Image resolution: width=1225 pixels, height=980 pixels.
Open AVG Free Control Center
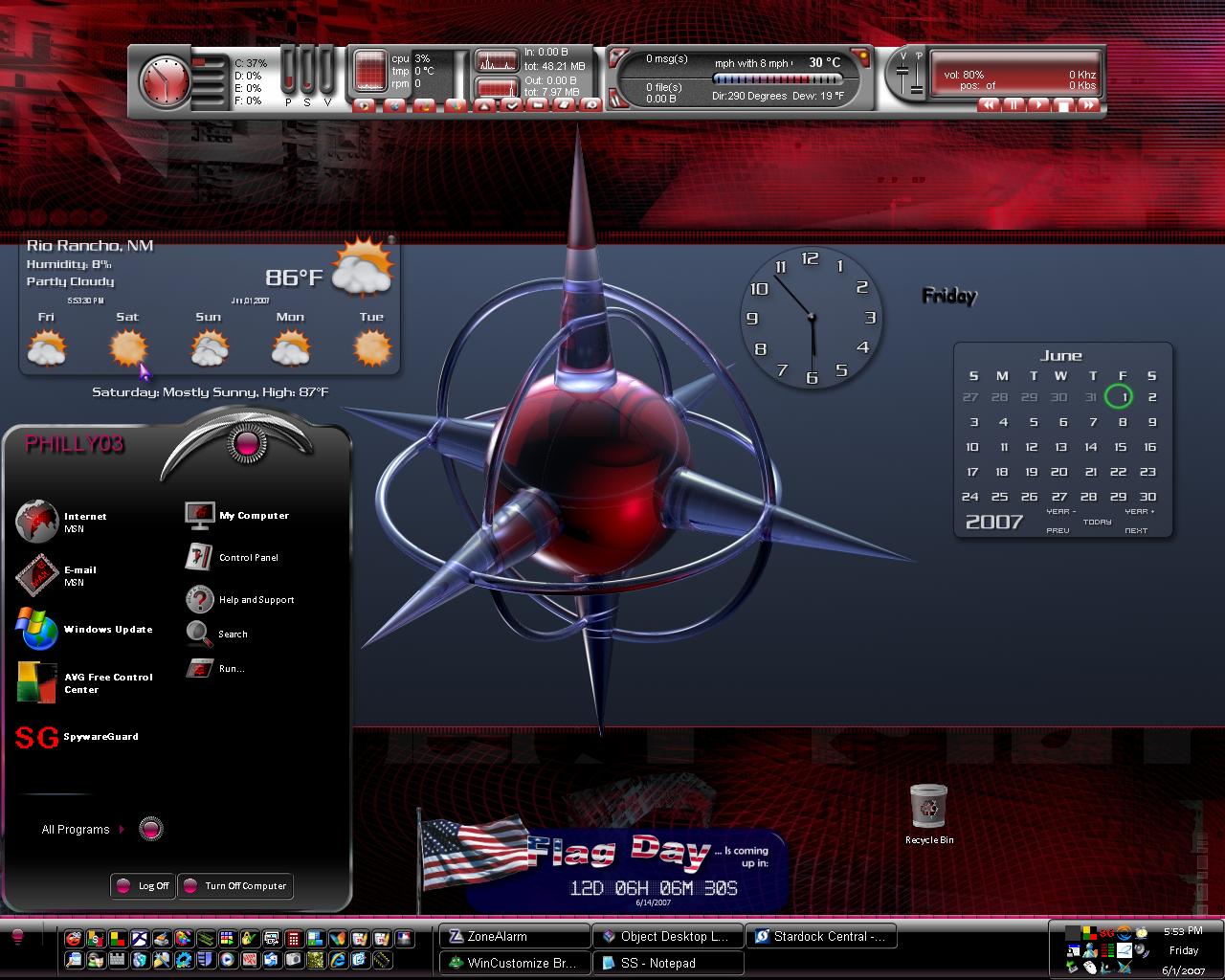pos(84,682)
